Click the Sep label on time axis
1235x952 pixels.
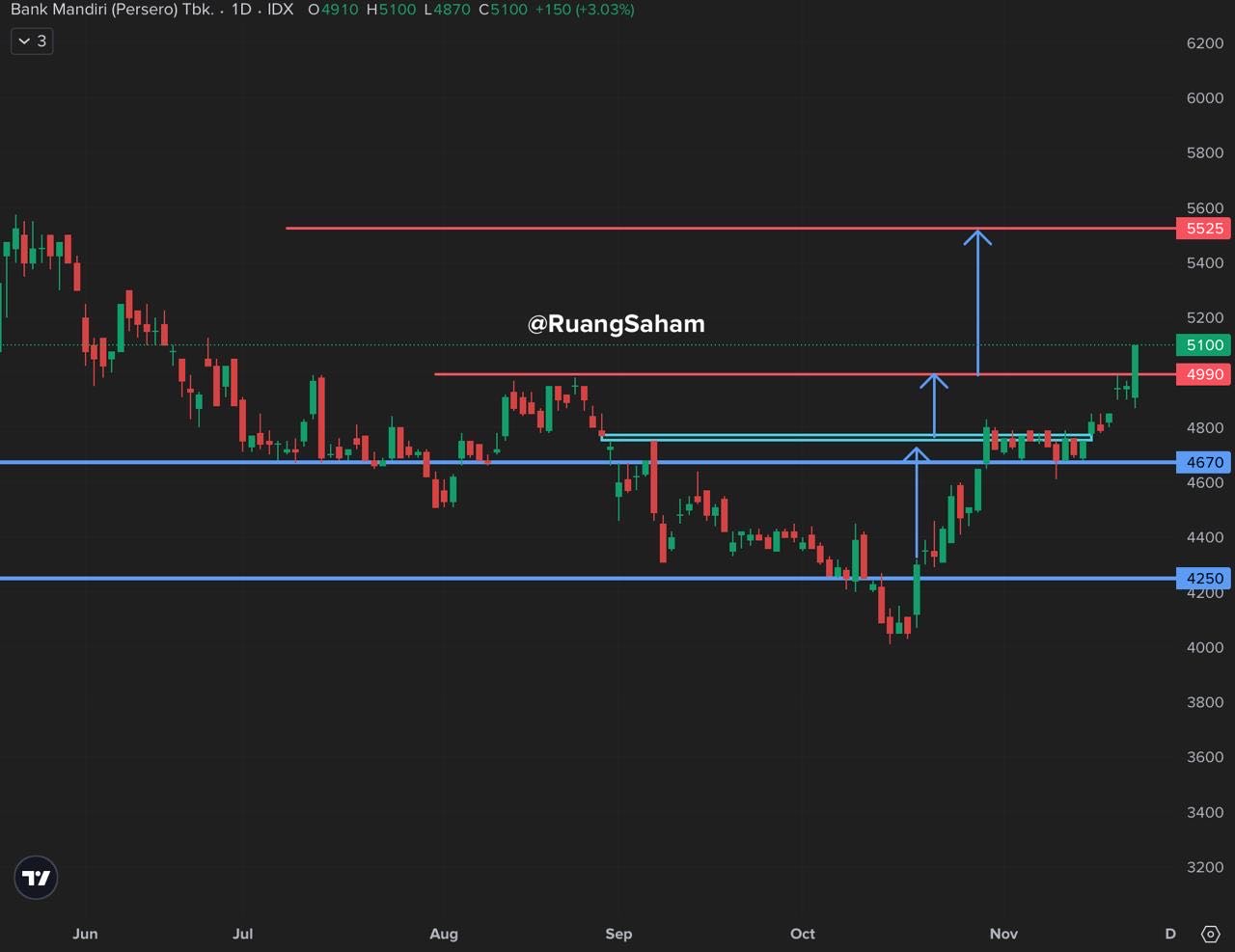(618, 934)
